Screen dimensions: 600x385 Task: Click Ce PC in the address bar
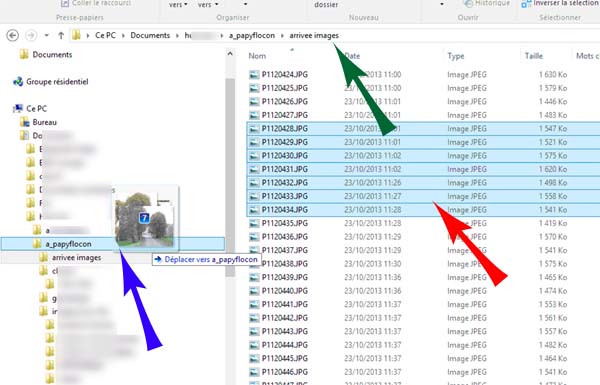coord(105,35)
